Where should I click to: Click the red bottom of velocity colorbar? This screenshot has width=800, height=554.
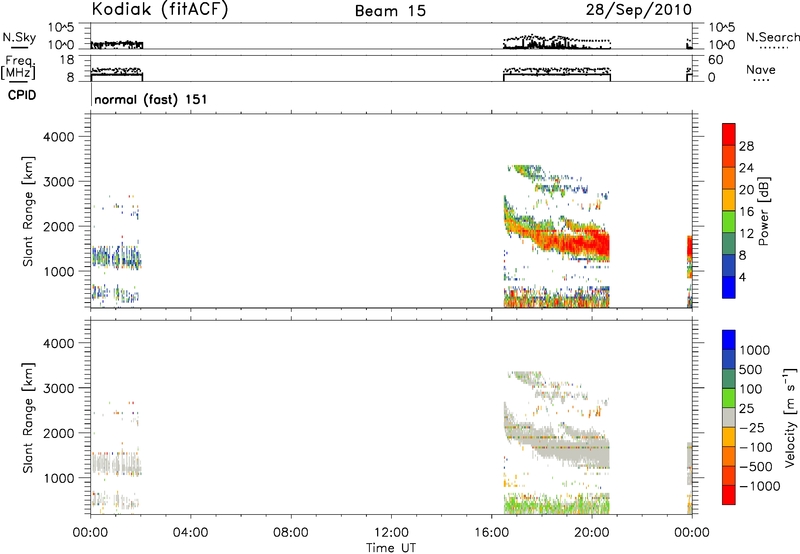point(729,495)
